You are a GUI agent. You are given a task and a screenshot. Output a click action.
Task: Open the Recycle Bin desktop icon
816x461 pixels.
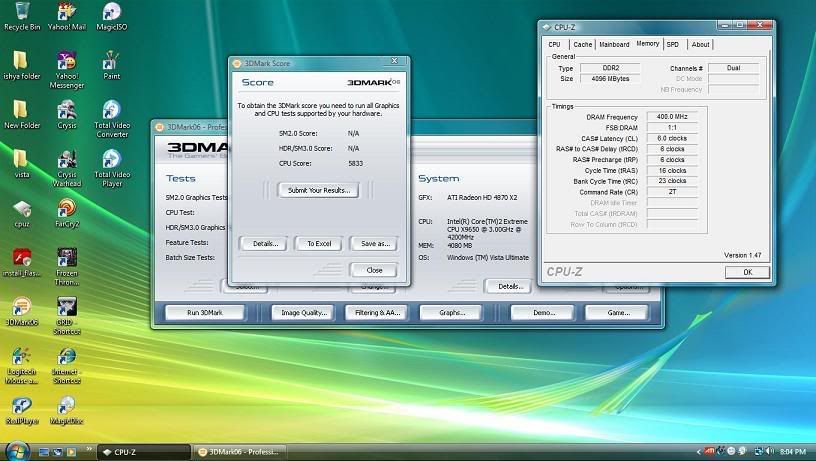[21, 13]
